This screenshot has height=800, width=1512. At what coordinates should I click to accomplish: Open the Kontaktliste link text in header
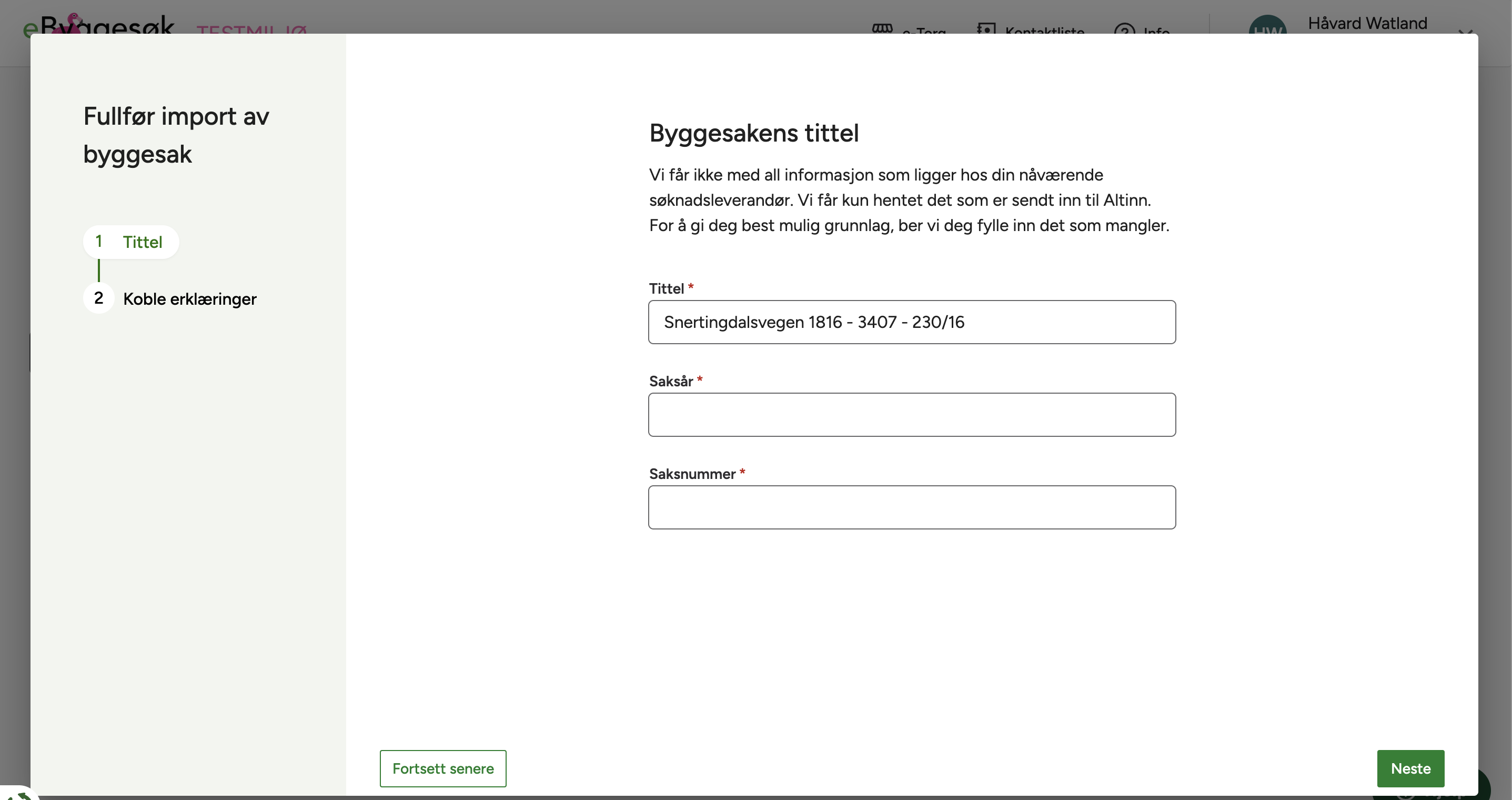click(x=1044, y=29)
